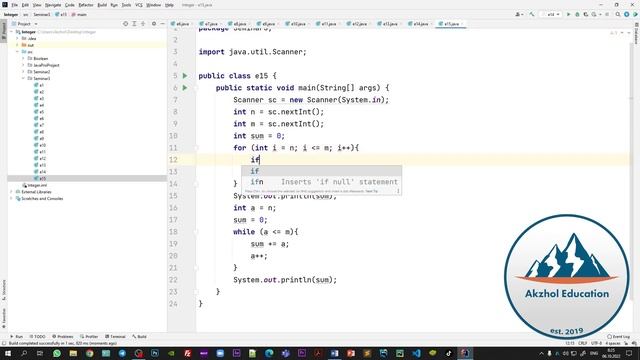Open the Problems tool window
This screenshot has width=640, height=360.
(63, 337)
